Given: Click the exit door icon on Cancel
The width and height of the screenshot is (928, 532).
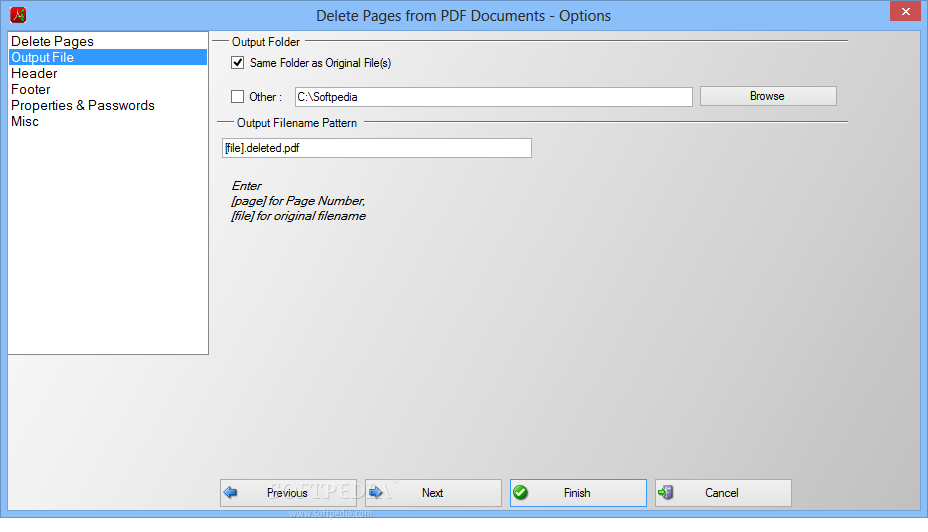Looking at the screenshot, I should [x=666, y=492].
